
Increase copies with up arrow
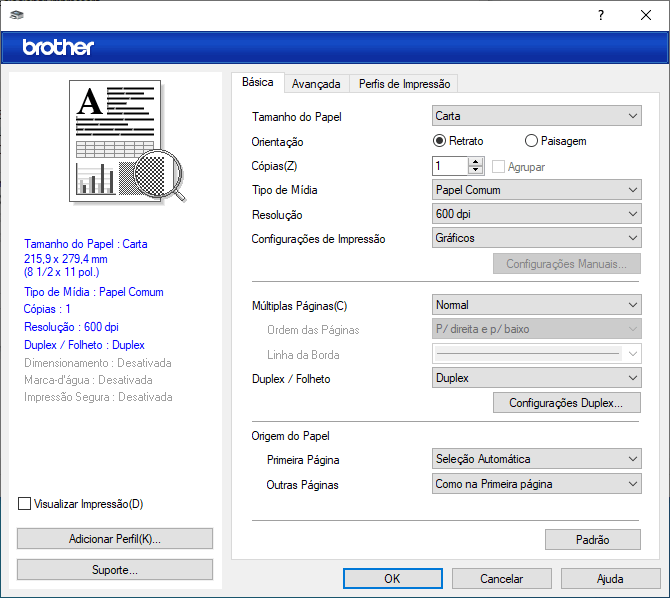coord(475,162)
